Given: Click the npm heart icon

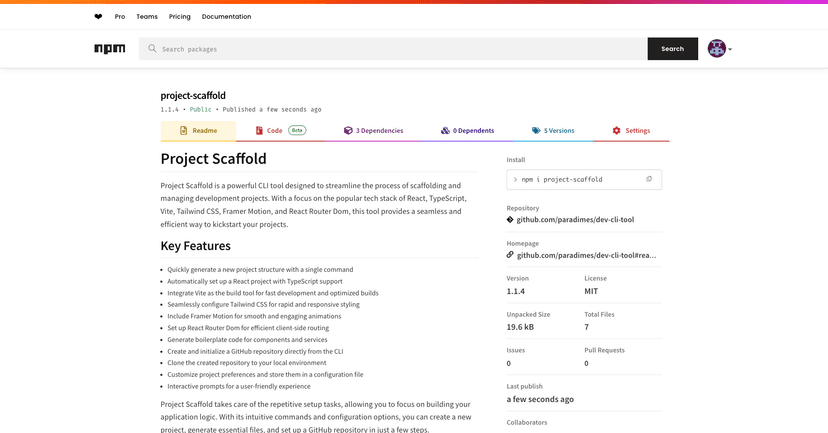Looking at the screenshot, I should click(x=98, y=17).
